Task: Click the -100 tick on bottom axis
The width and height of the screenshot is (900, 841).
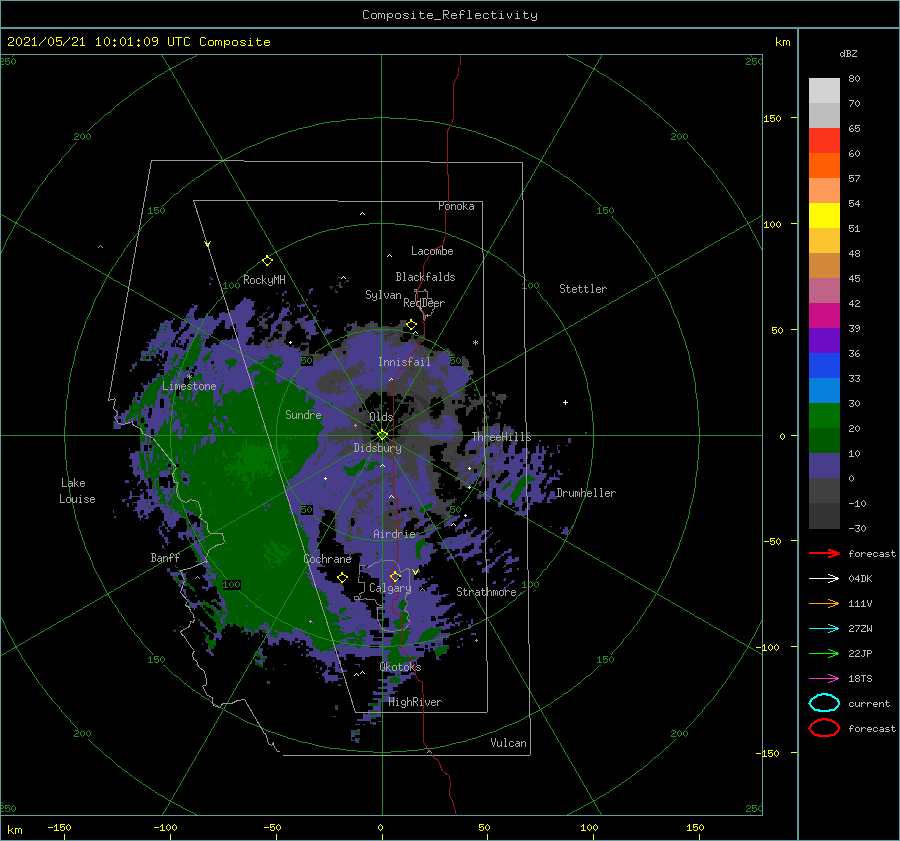Action: tap(165, 827)
